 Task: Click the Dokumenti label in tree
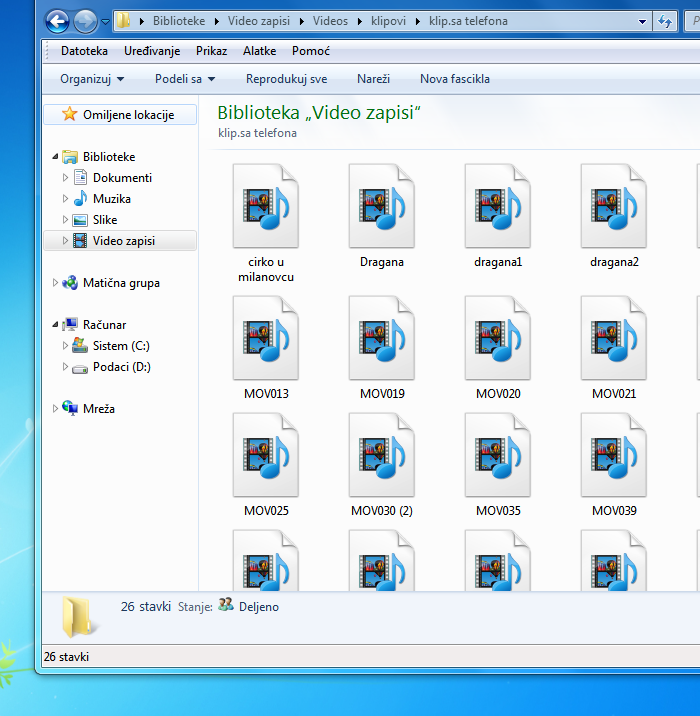coord(122,178)
